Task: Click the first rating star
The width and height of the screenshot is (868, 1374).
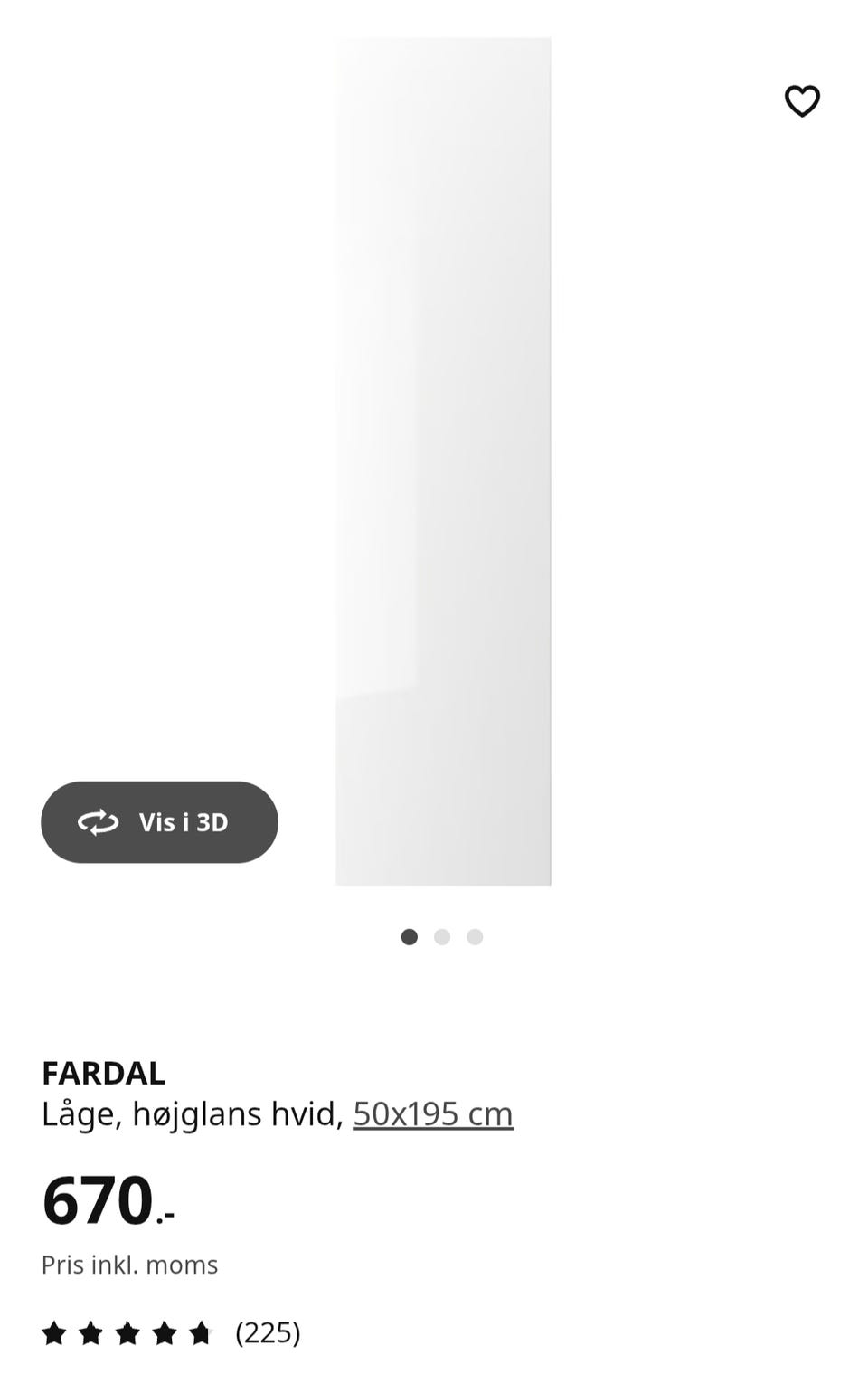Action: 54,1332
